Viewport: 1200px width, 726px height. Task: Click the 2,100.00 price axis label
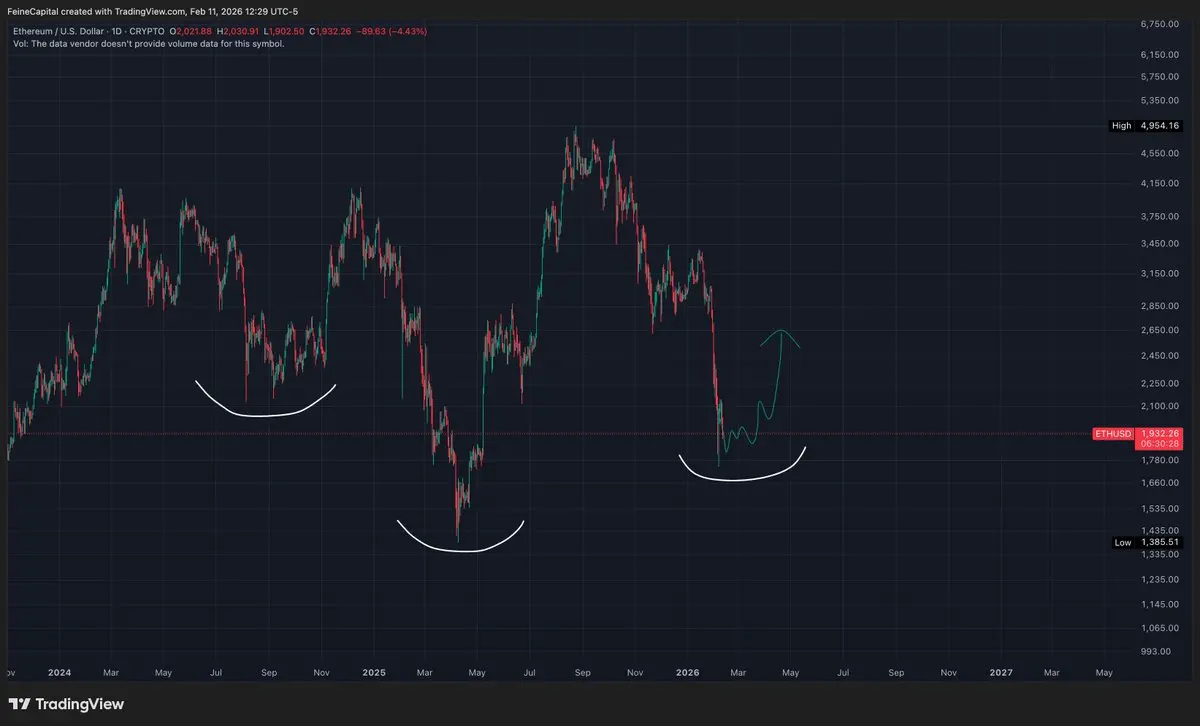click(1160, 406)
